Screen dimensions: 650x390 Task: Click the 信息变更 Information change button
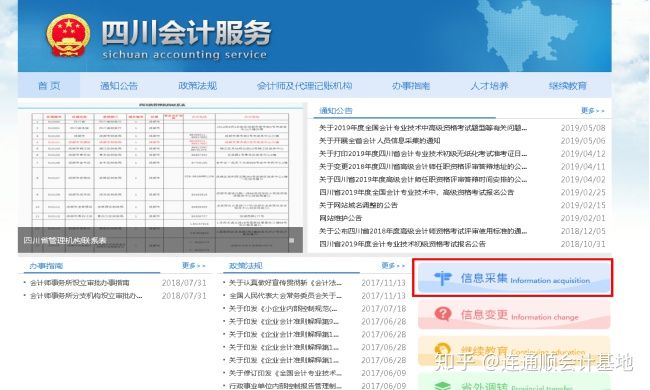(x=514, y=315)
